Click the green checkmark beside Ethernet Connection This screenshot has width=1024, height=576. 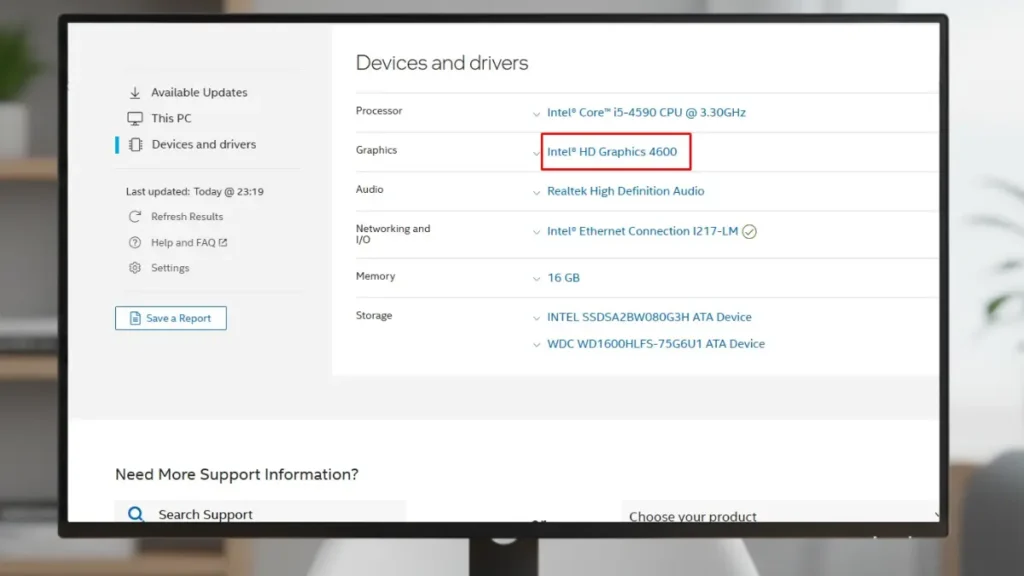coord(749,231)
